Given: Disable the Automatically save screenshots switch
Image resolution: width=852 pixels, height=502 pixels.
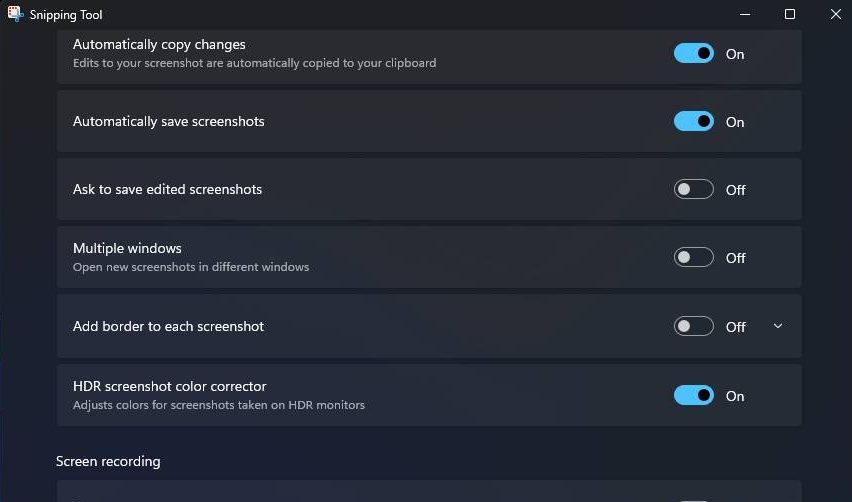Looking at the screenshot, I should [694, 122].
